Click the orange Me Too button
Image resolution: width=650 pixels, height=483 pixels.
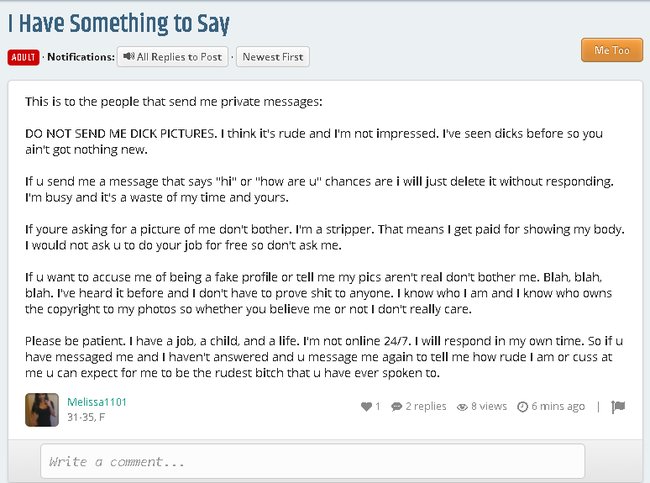click(612, 50)
